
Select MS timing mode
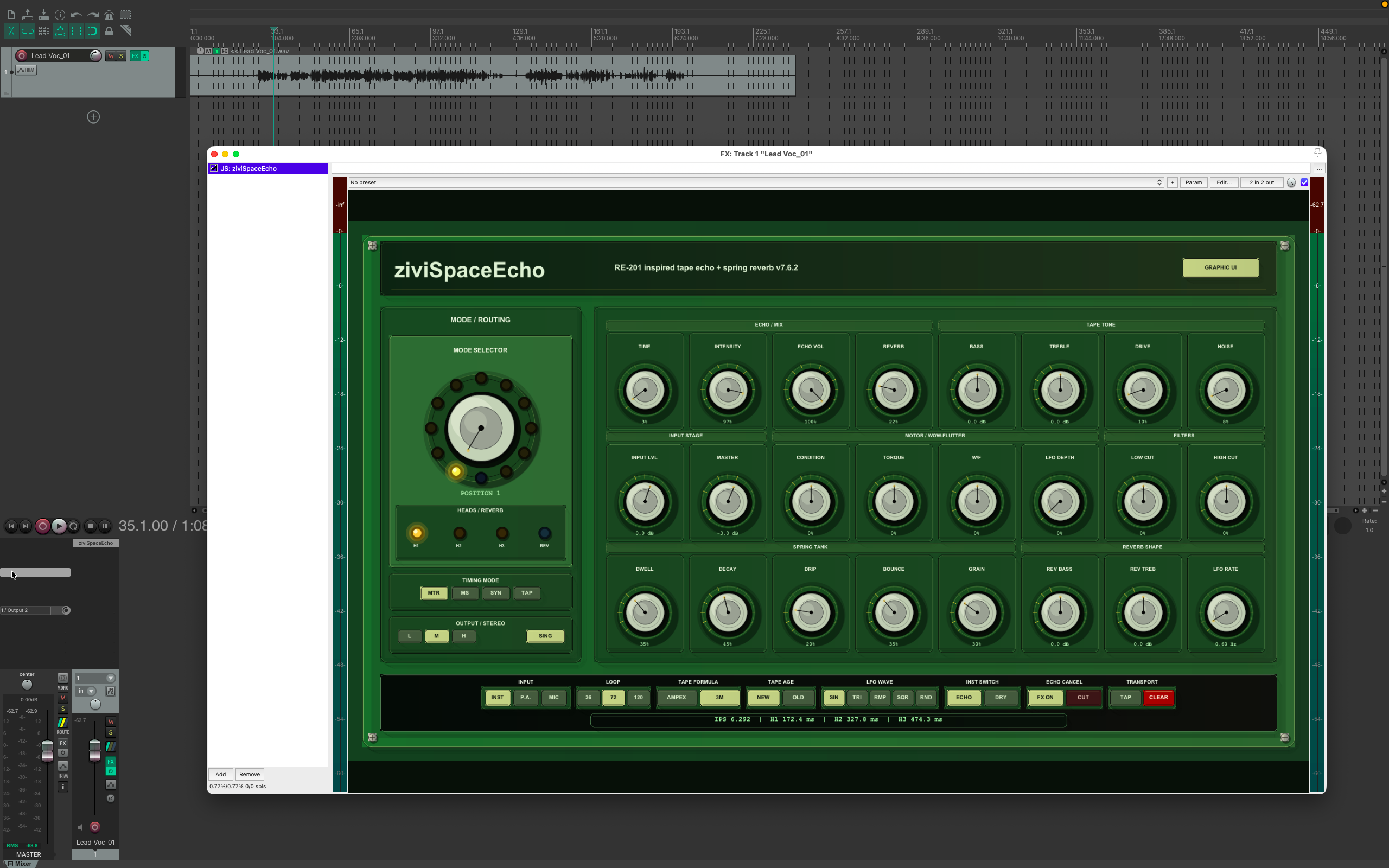[465, 593]
